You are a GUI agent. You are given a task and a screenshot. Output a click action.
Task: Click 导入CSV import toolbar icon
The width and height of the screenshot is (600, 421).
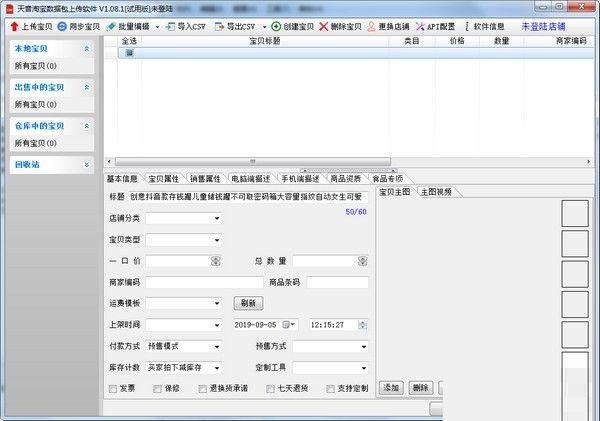[170, 25]
